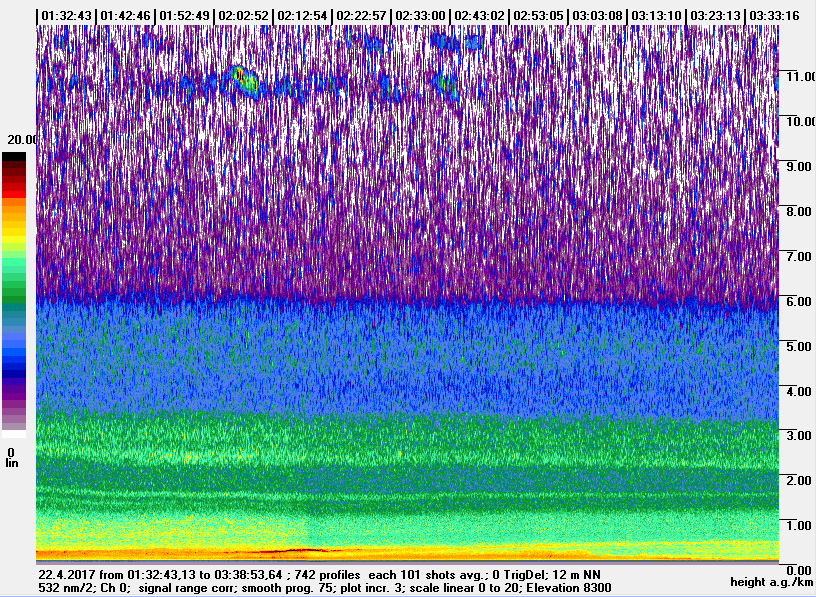Click the '12 m NN' footer text
The image size is (816, 597).
click(x=577, y=575)
